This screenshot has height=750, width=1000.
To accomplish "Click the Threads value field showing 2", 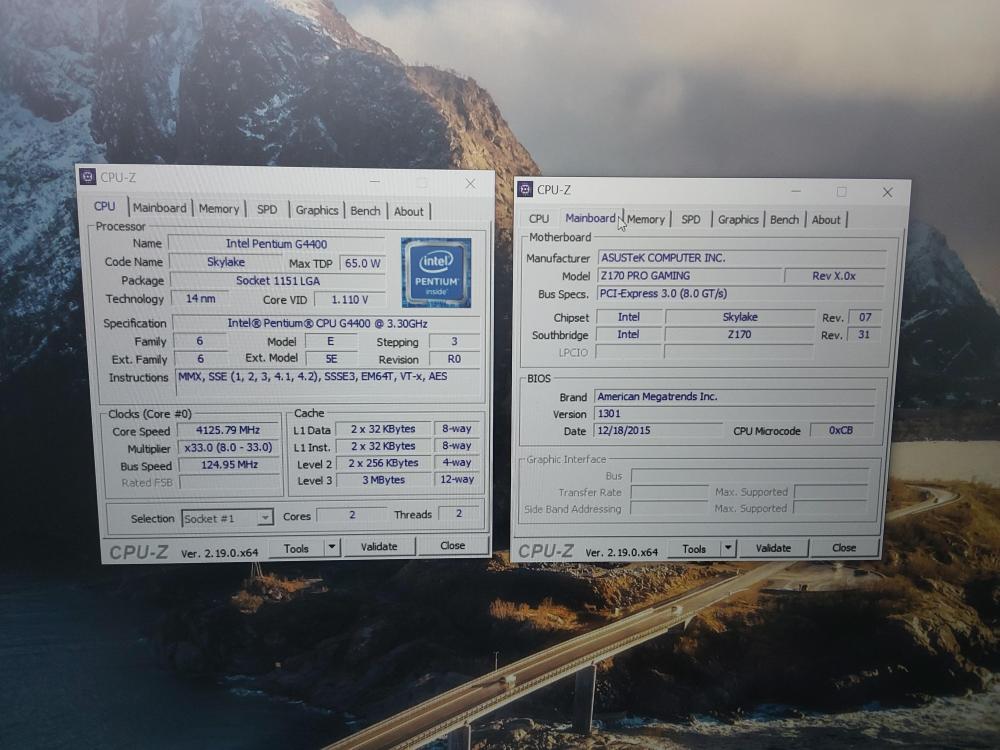I will point(459,513).
